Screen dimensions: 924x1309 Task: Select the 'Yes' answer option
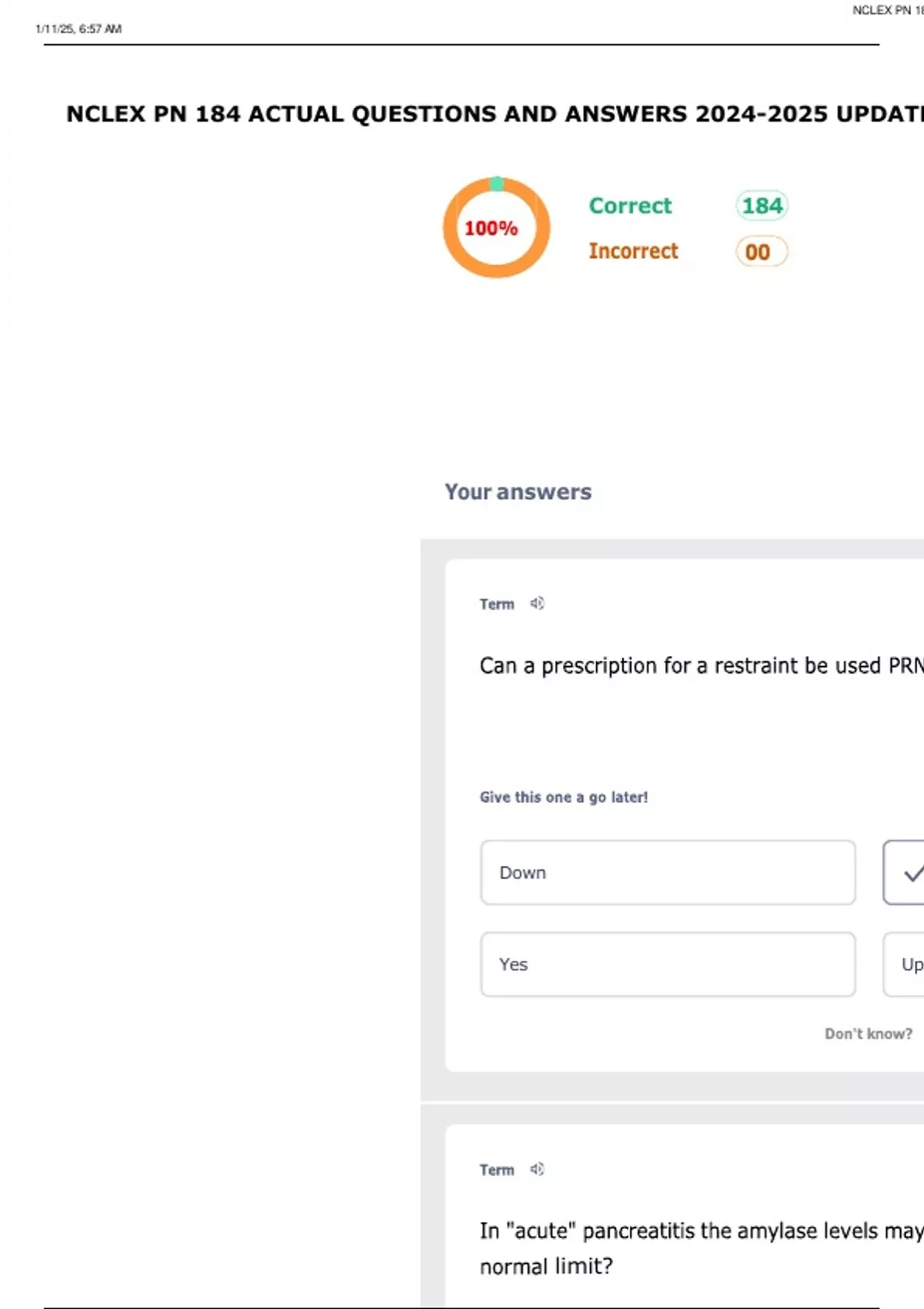click(668, 964)
